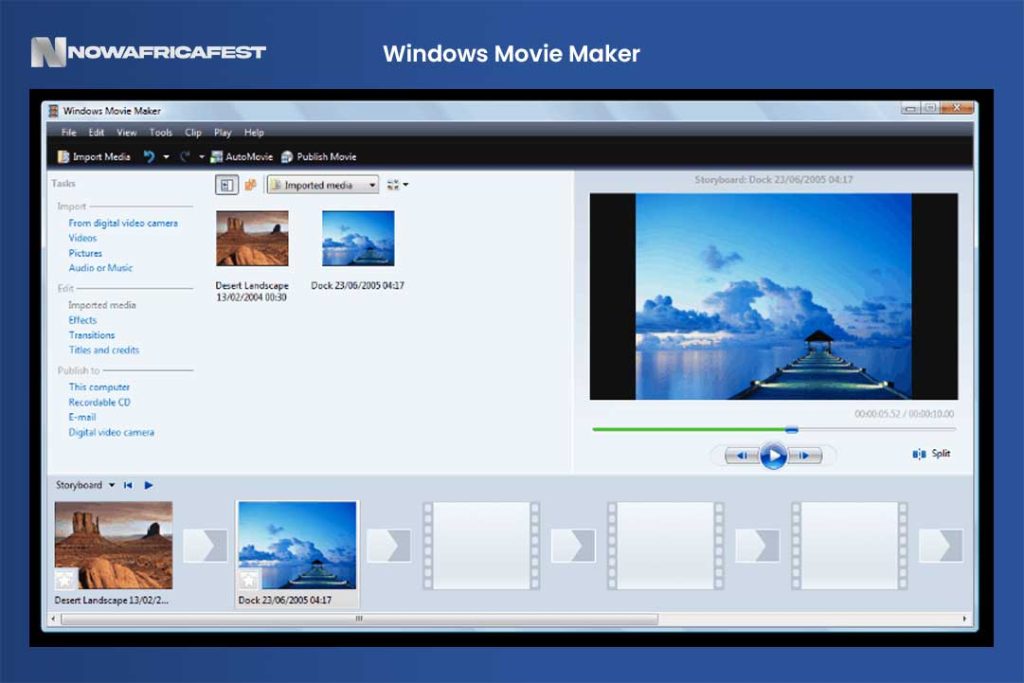Screen dimensions: 1024x683
Task: Open Effects from the Edit tasks
Action: (82, 320)
